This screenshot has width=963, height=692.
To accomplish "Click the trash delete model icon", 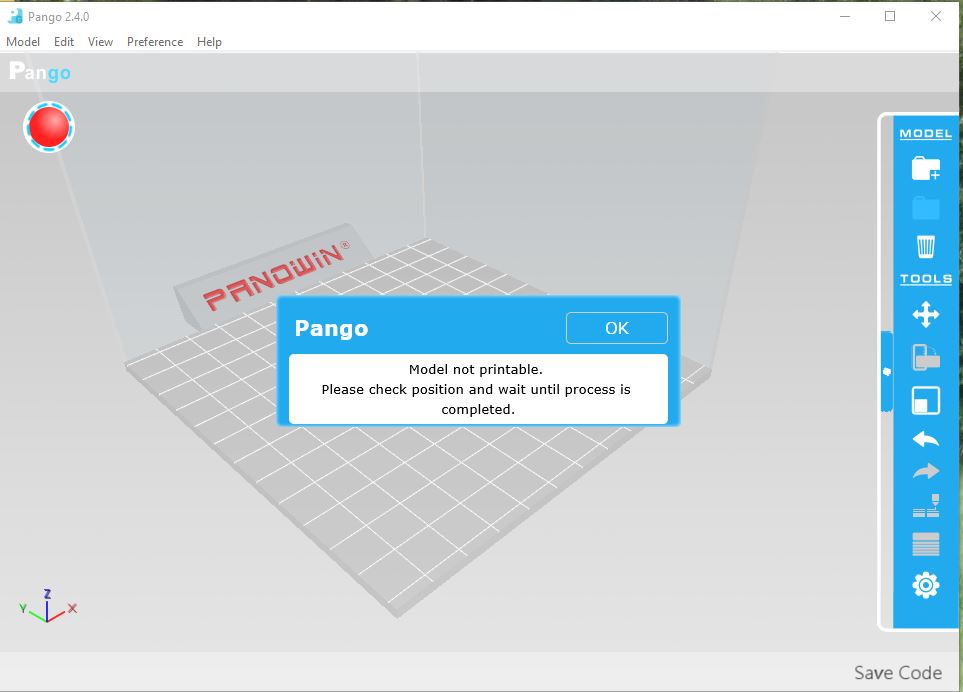I will [926, 246].
